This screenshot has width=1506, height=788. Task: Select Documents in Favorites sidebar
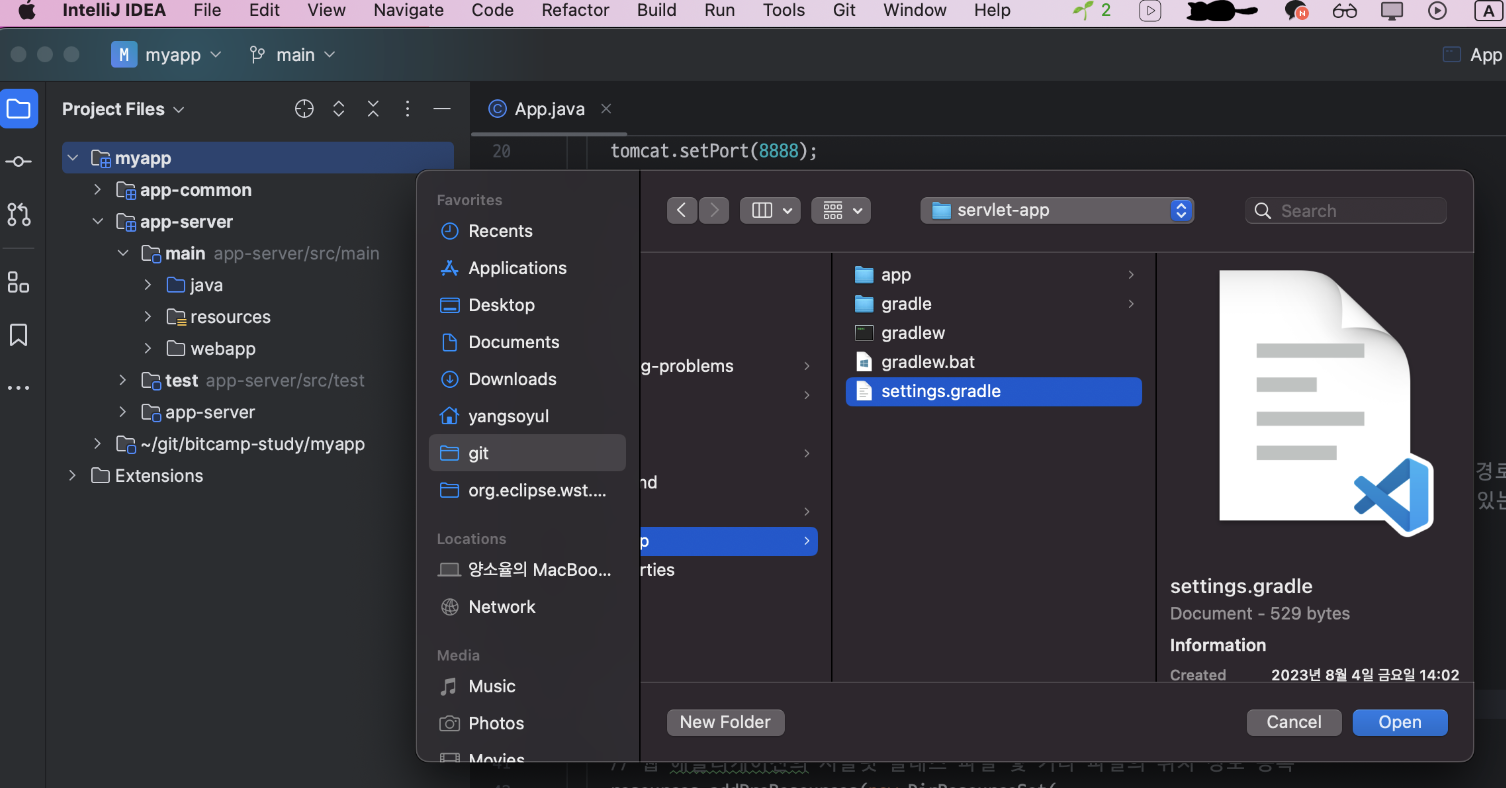527,342
